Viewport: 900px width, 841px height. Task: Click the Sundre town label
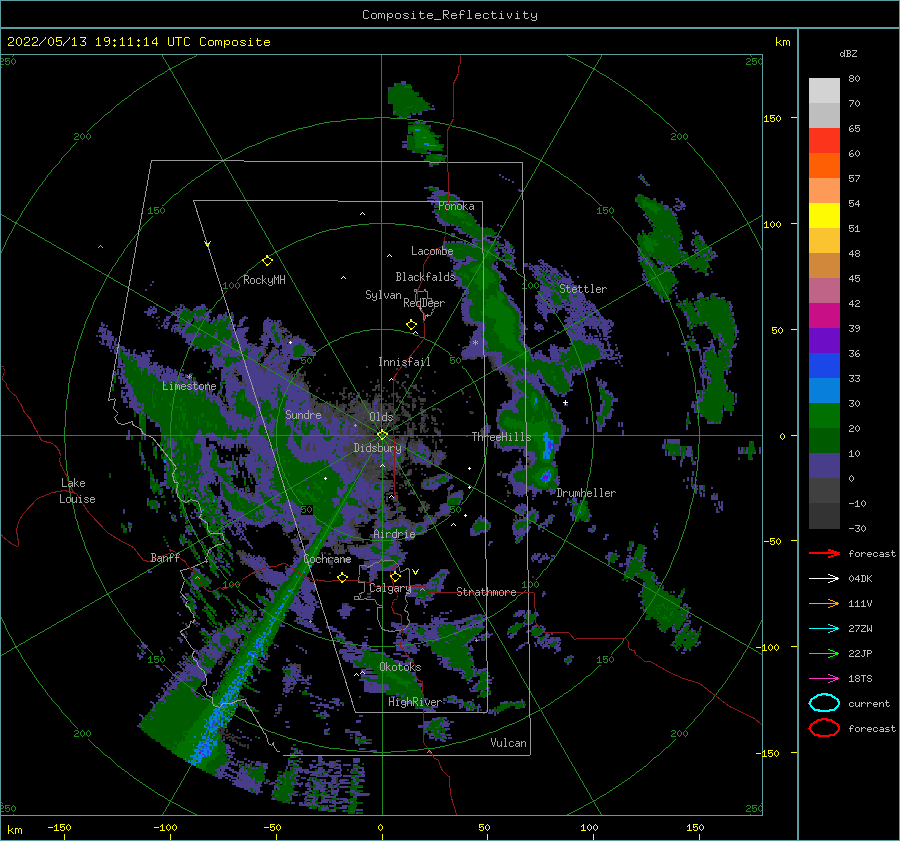[x=303, y=415]
